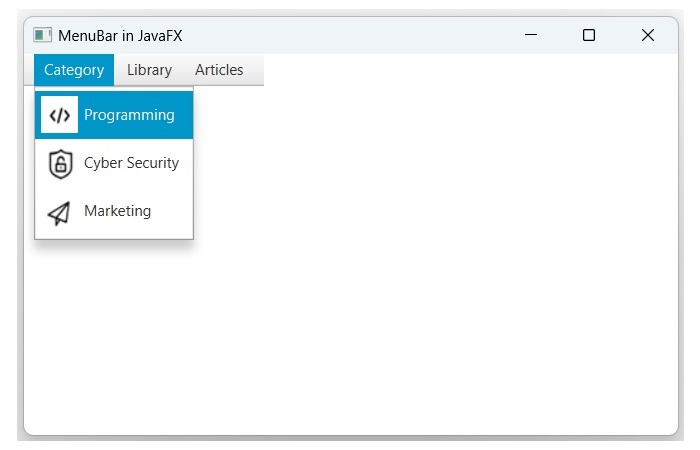Screen dimensions: 700x450
Task: Close the MenuBar in JavaFX window
Action: tap(647, 36)
